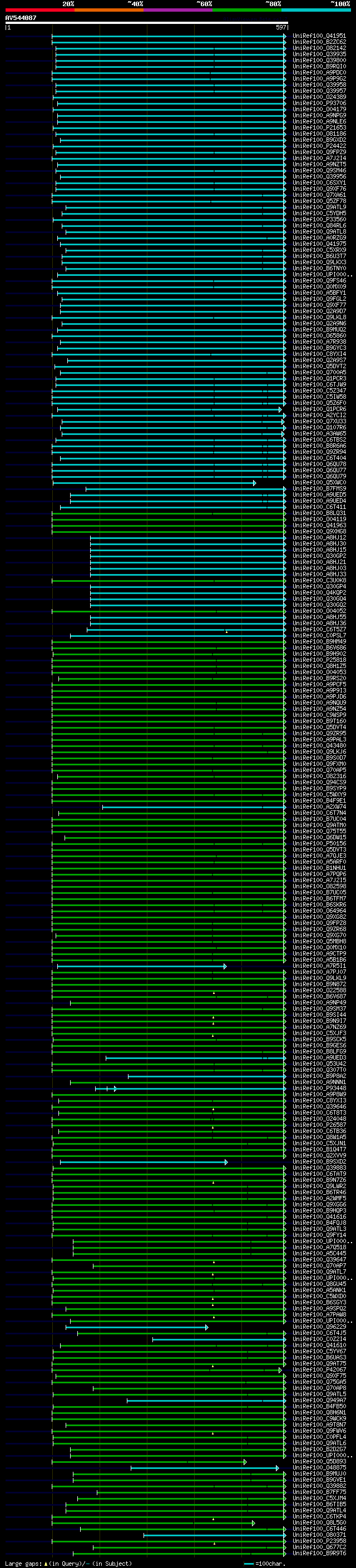
Task: Select the UniRef100_C9WSP9 label
Action: [x=319, y=715]
